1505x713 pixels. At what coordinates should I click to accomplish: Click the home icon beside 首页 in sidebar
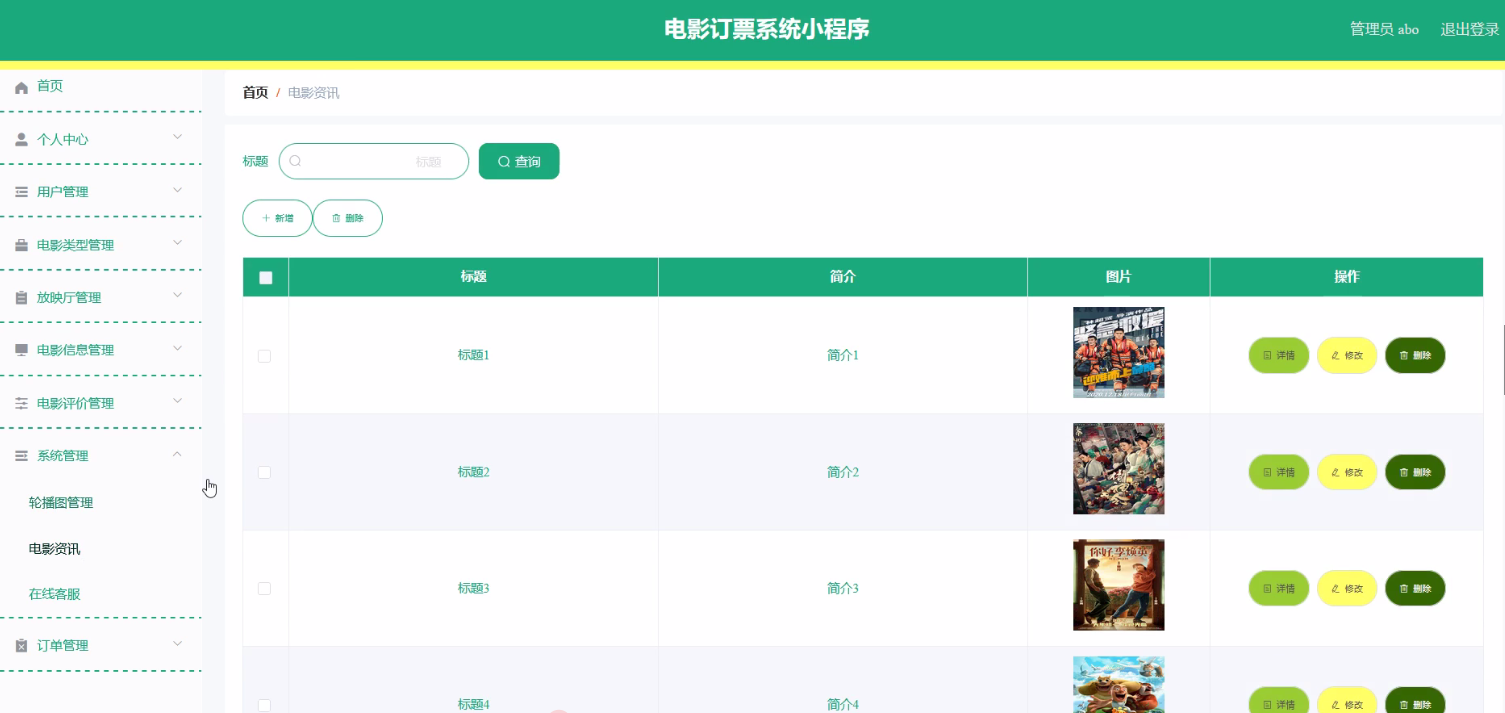[21, 88]
